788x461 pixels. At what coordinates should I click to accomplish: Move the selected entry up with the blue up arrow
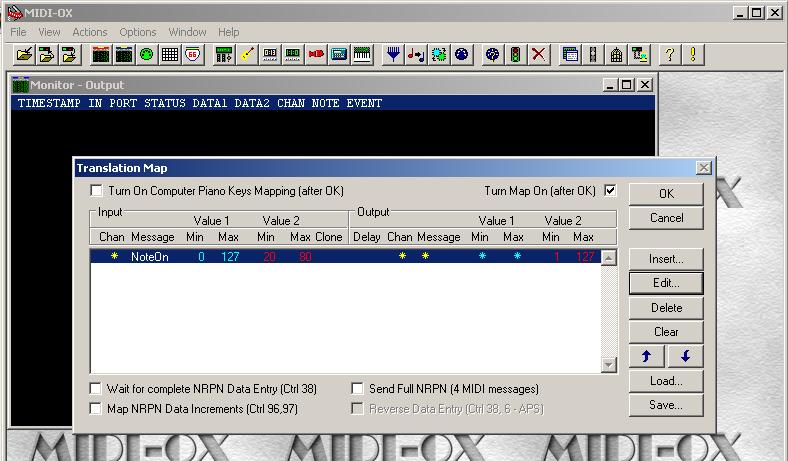pos(647,356)
